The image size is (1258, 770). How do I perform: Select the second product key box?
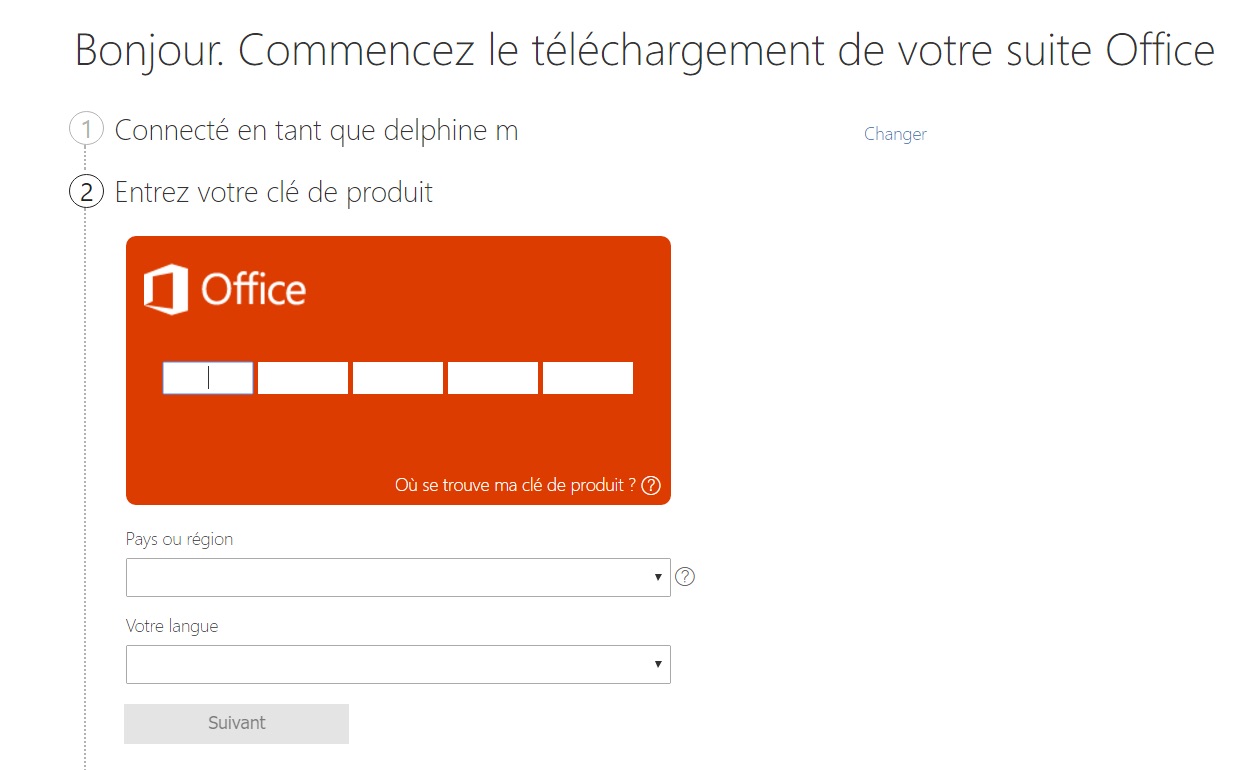point(303,378)
